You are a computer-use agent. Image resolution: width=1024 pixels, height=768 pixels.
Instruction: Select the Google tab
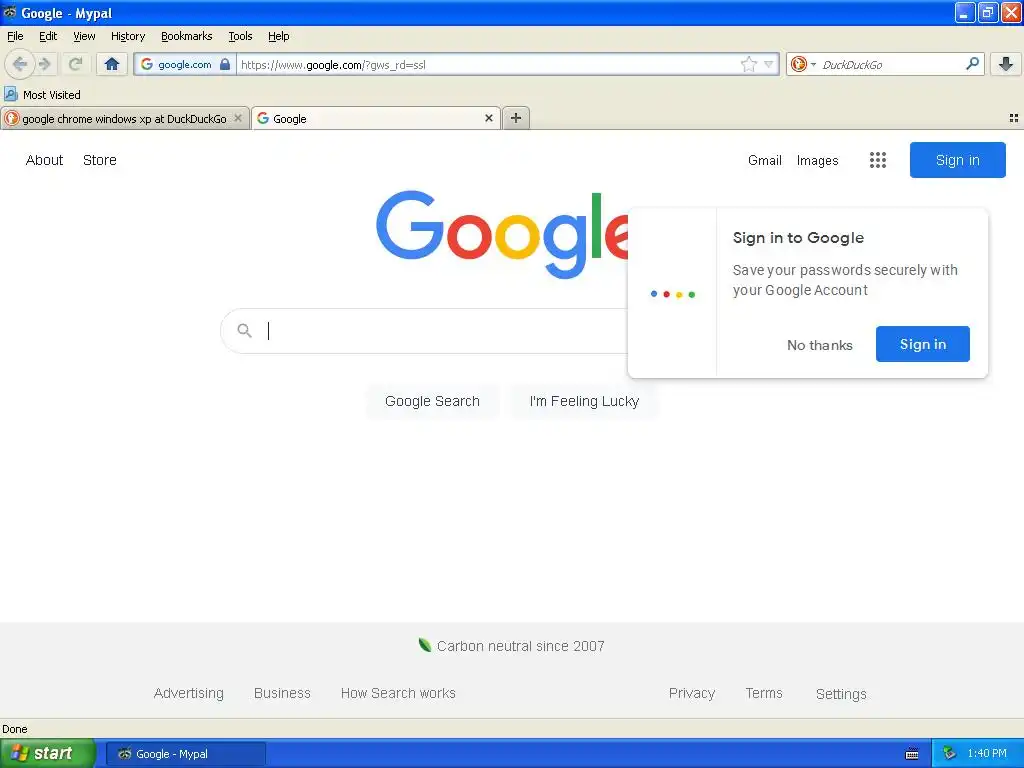(x=376, y=118)
